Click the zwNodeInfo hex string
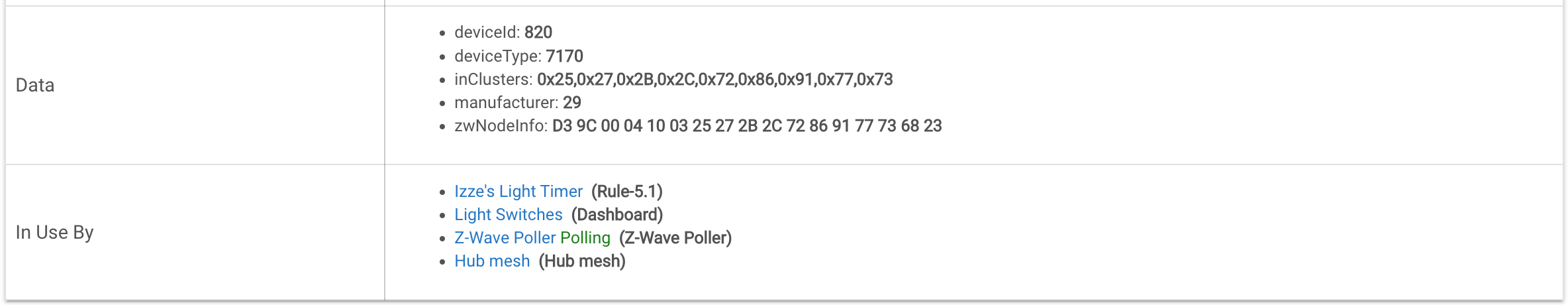The image size is (1568, 305). [747, 126]
